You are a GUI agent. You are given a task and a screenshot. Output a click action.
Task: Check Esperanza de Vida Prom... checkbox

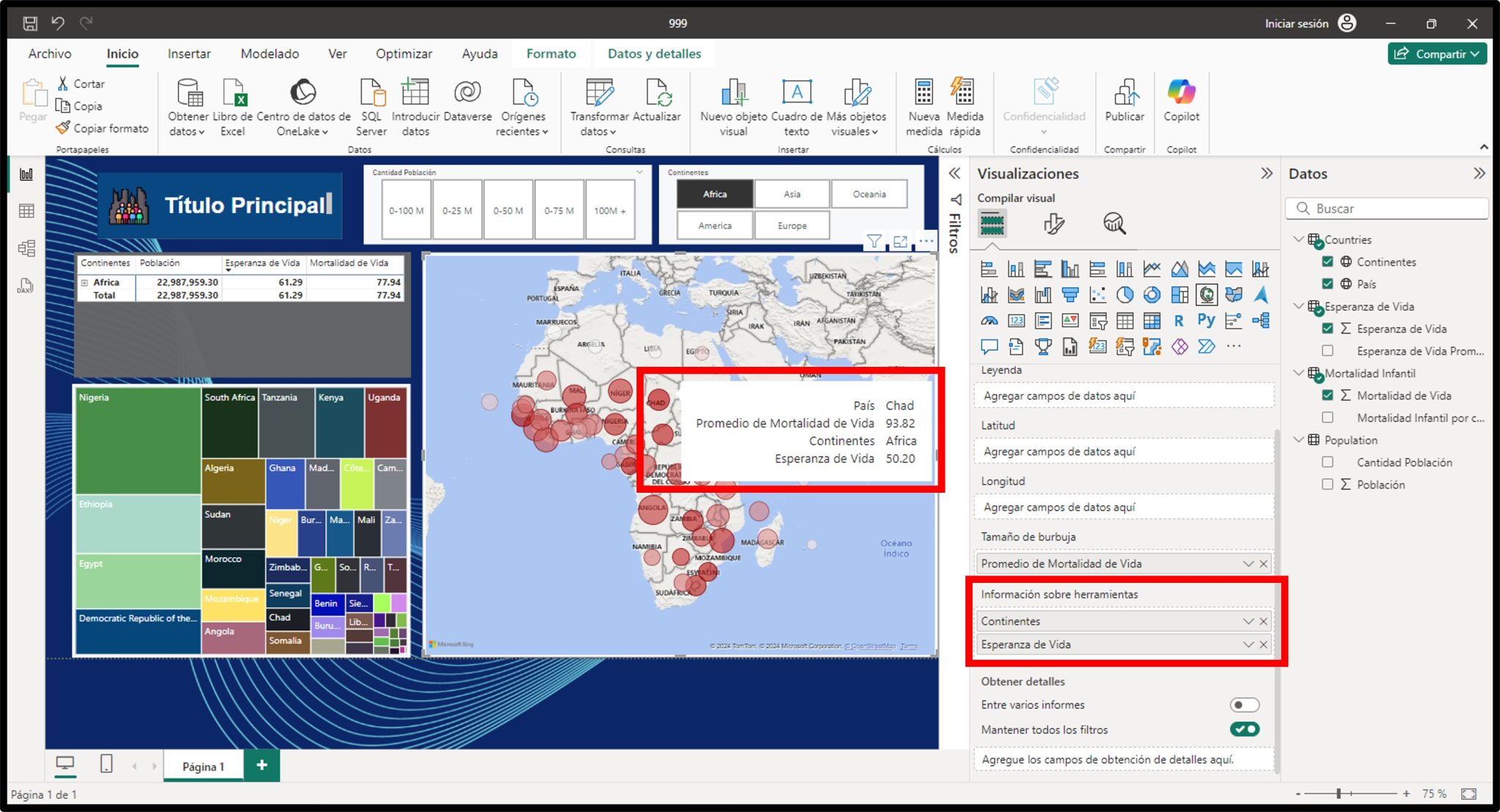coord(1327,351)
